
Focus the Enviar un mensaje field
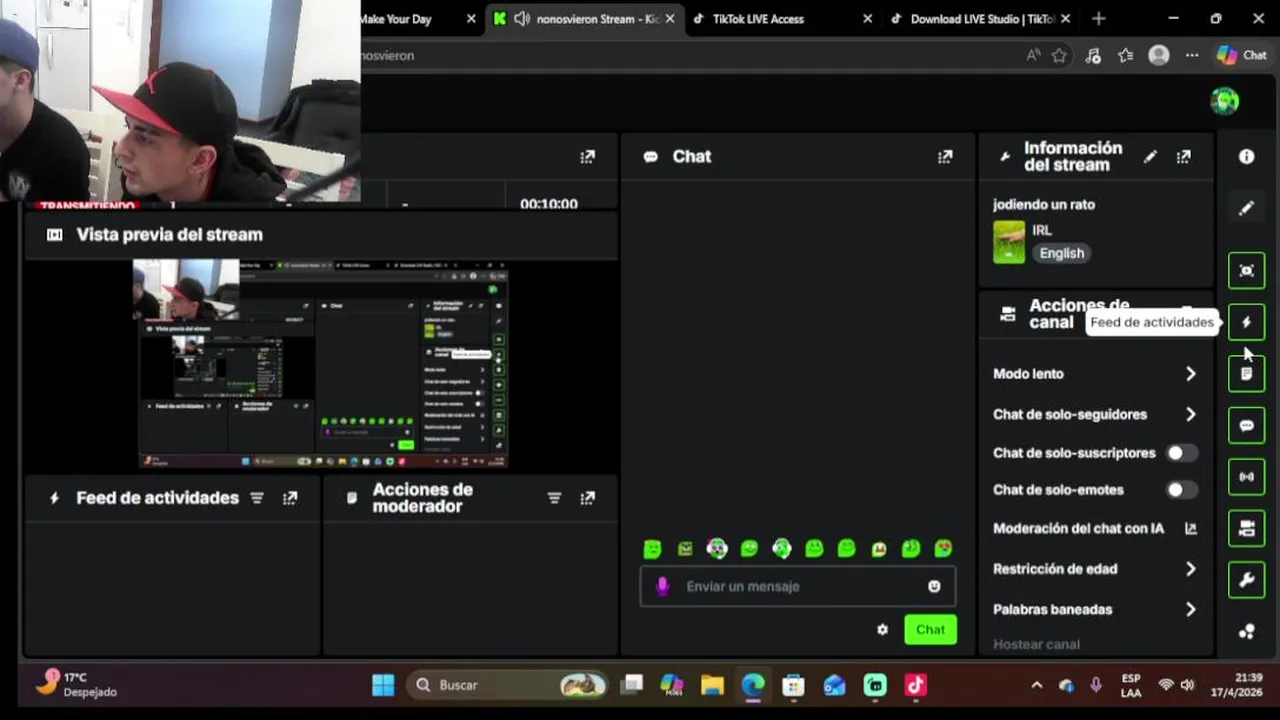pyautogui.click(x=798, y=586)
